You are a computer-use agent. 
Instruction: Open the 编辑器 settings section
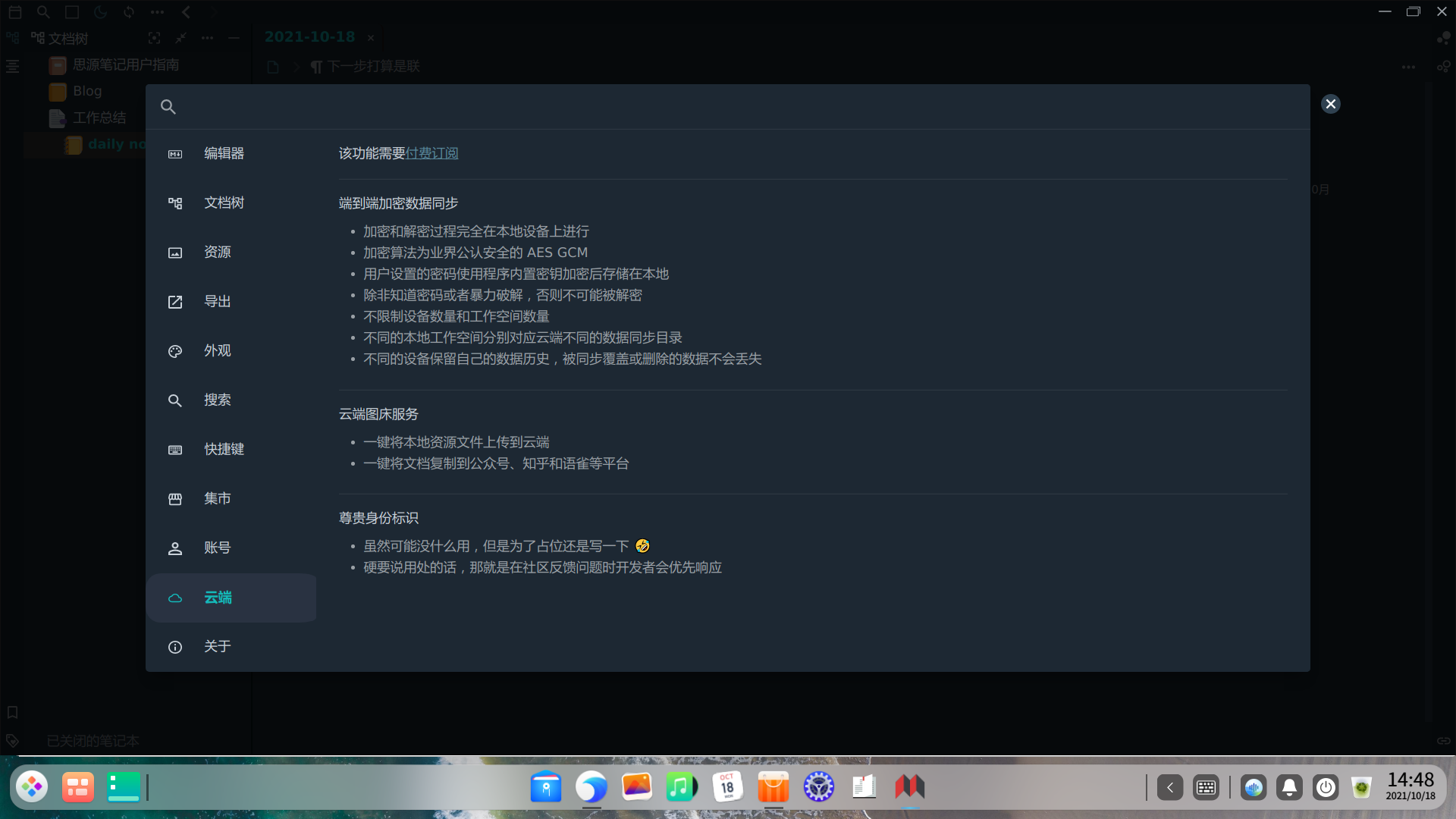(224, 153)
